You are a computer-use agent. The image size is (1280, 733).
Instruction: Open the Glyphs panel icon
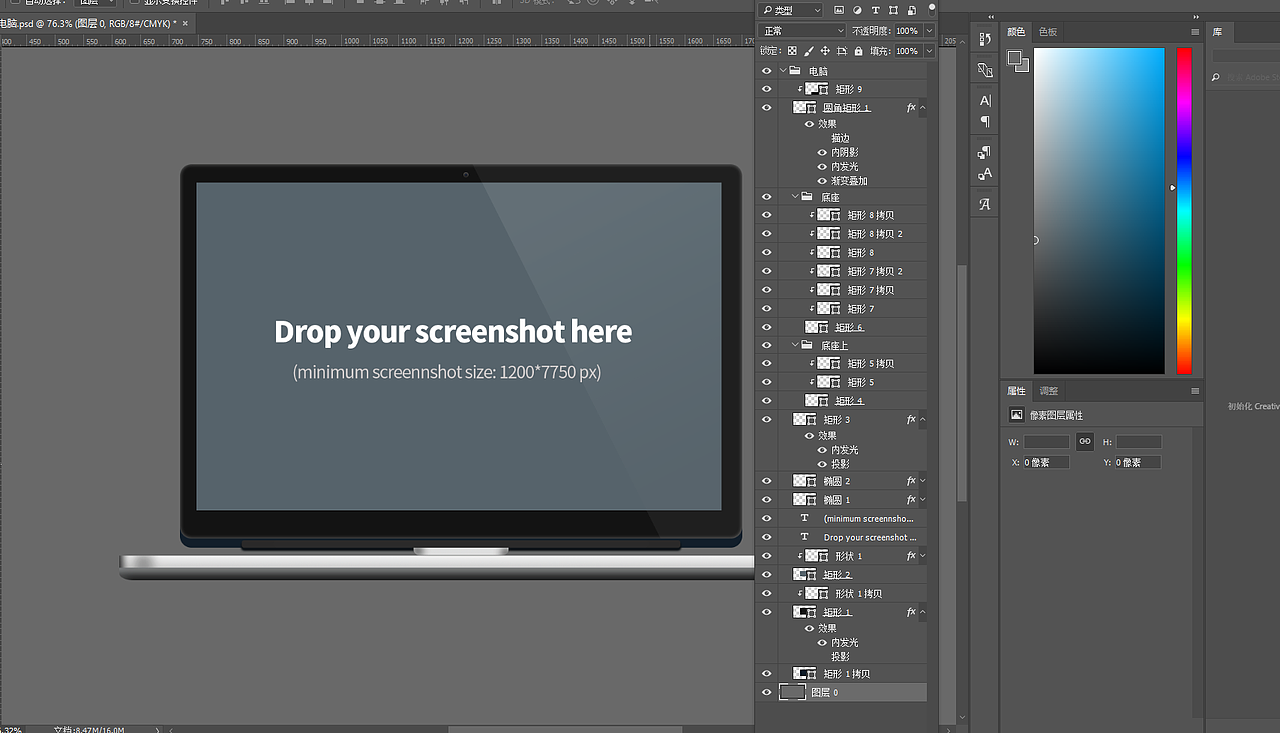pos(985,205)
